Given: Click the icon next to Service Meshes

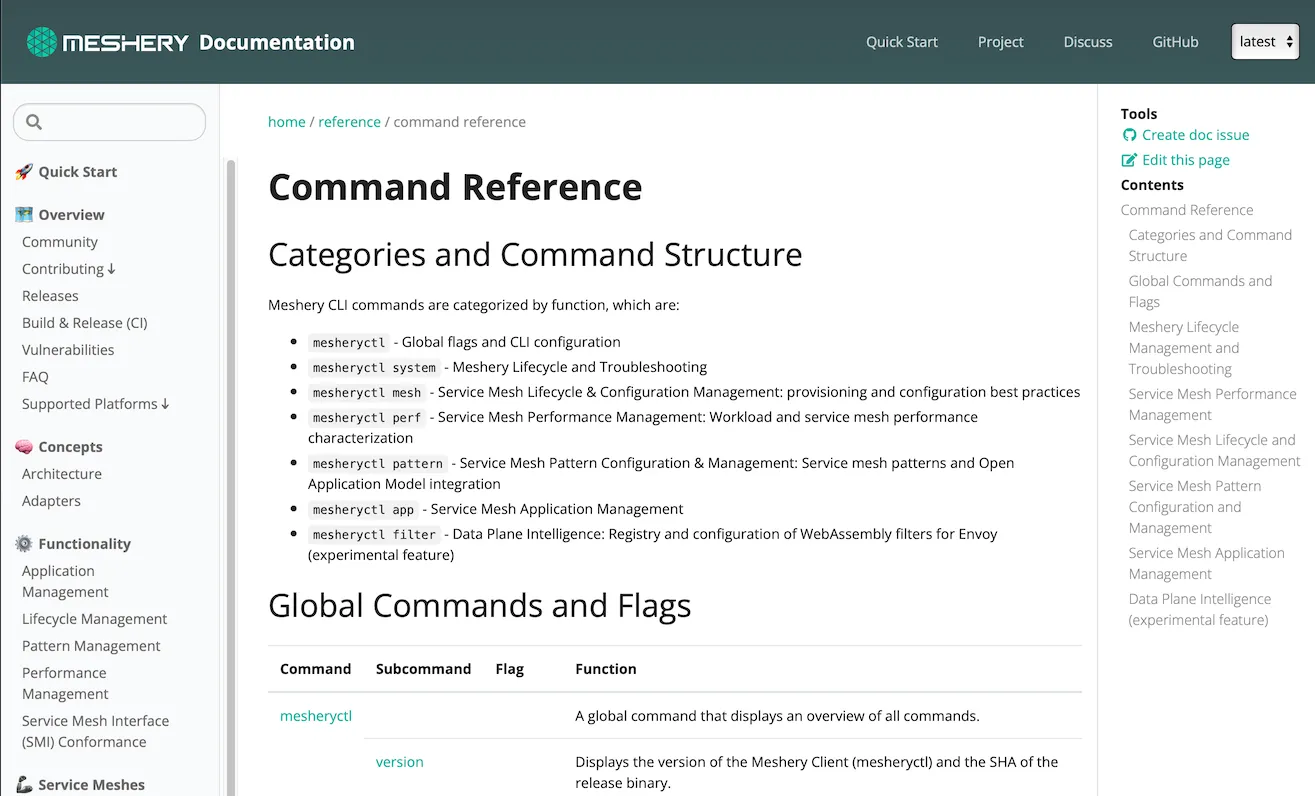Looking at the screenshot, I should coord(25,784).
